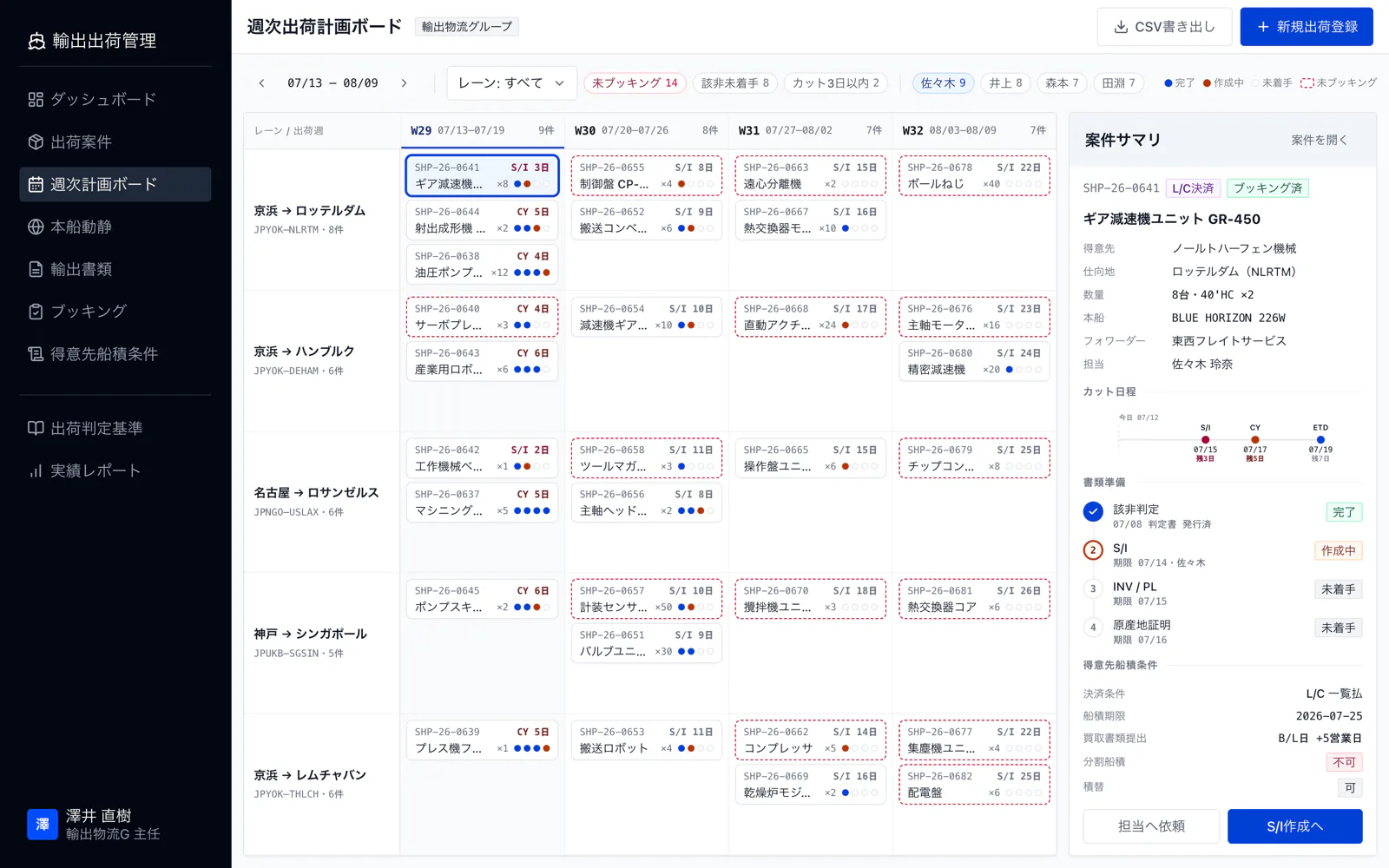Open shipment card SHP-26-0682
The width and height of the screenshot is (1389, 868).
[974, 785]
